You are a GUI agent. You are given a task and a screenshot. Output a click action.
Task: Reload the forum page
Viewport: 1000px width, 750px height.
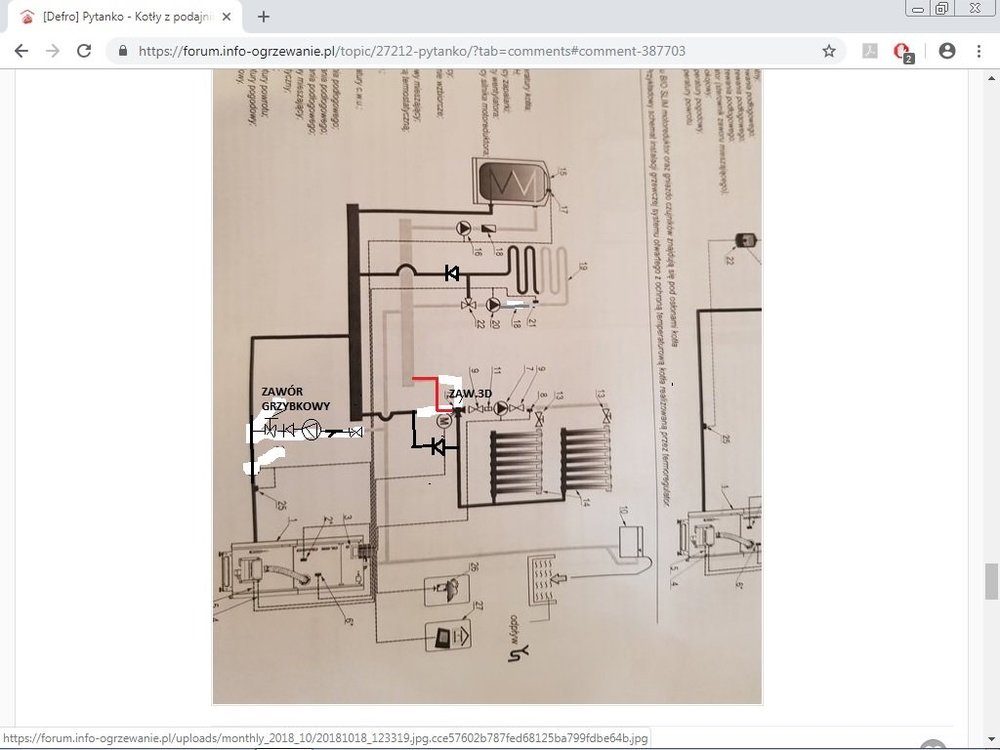[x=84, y=51]
